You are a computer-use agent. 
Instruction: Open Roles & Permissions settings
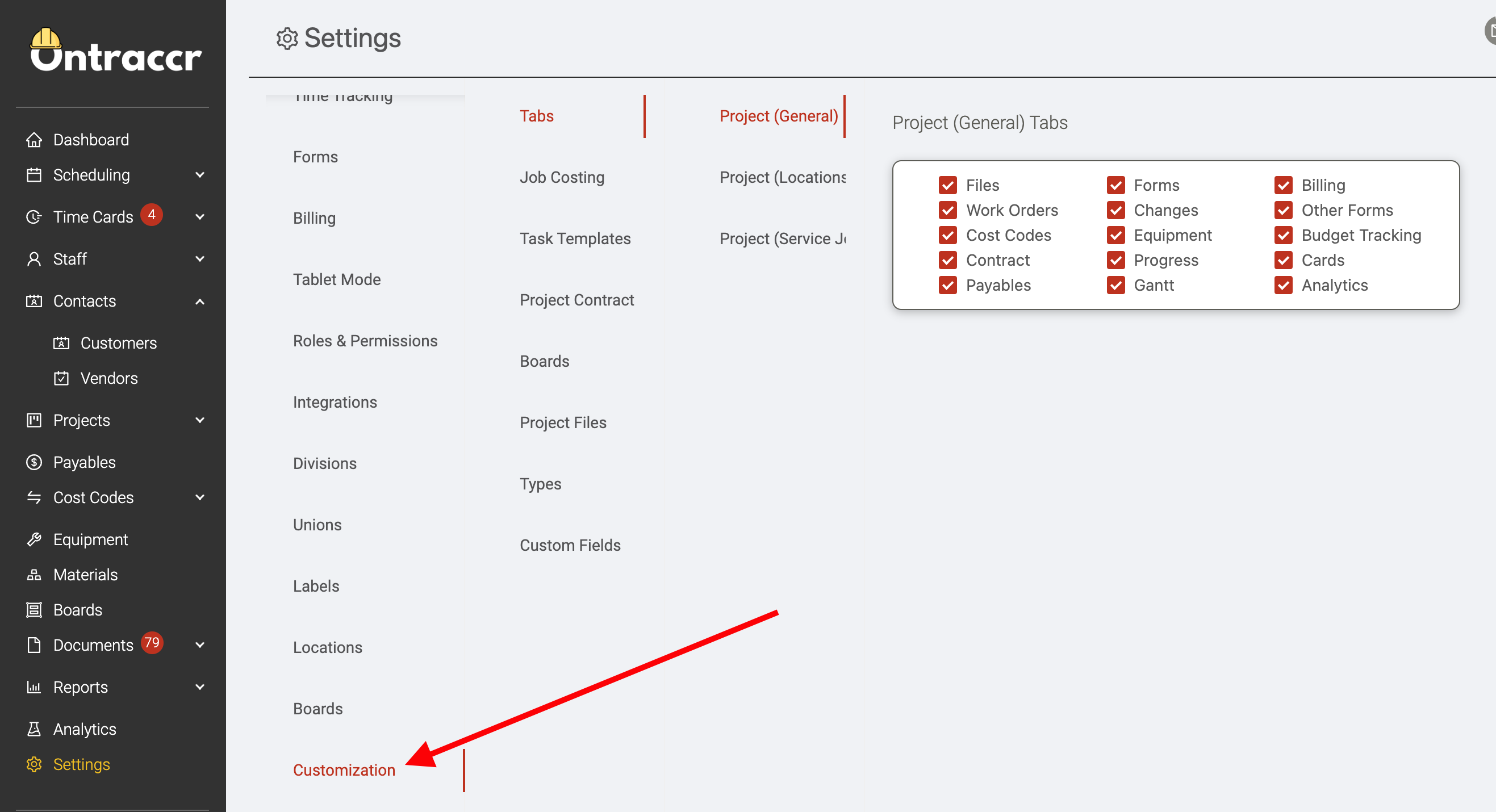(365, 341)
